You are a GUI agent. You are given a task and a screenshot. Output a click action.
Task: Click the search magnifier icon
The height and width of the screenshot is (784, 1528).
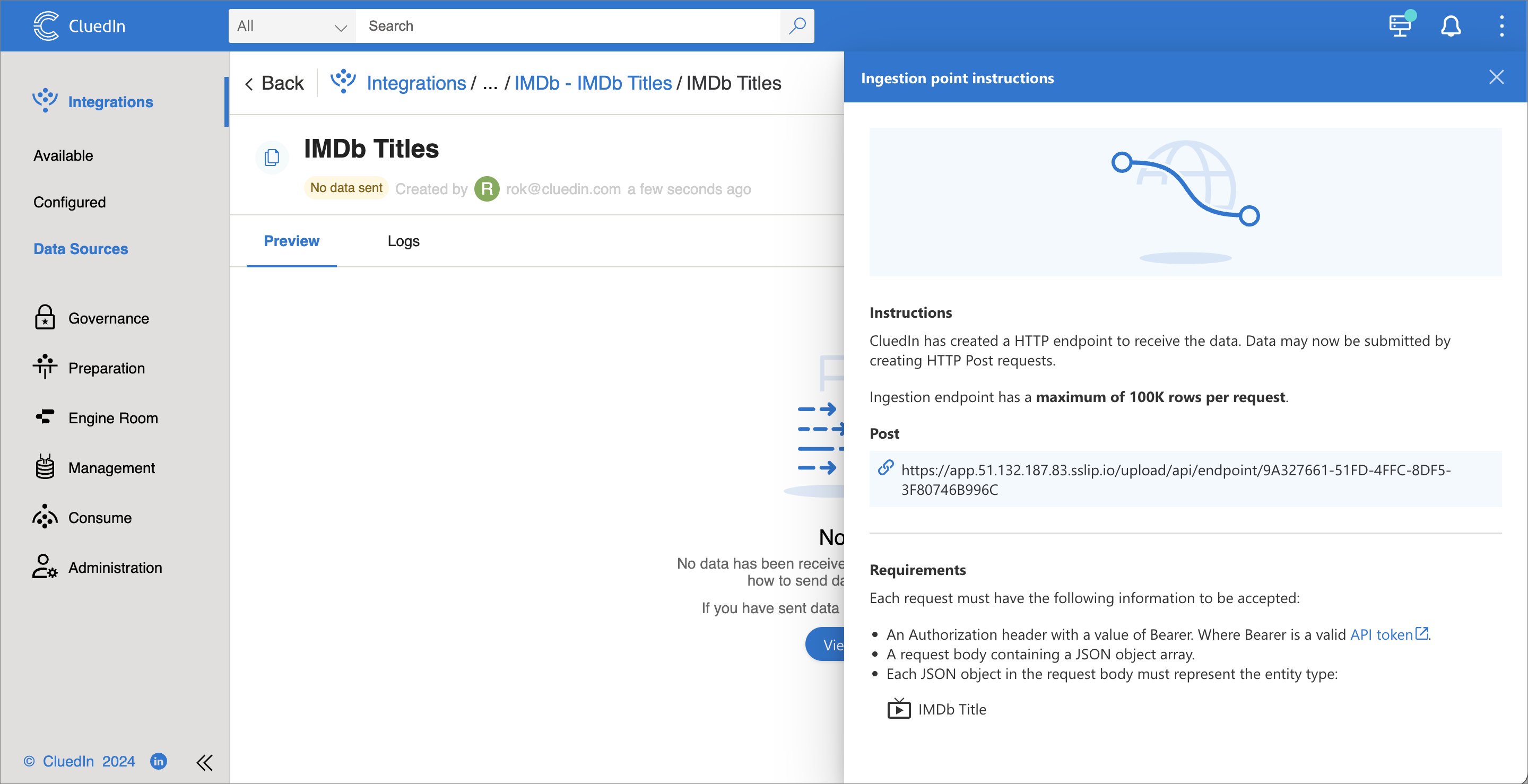coord(797,25)
